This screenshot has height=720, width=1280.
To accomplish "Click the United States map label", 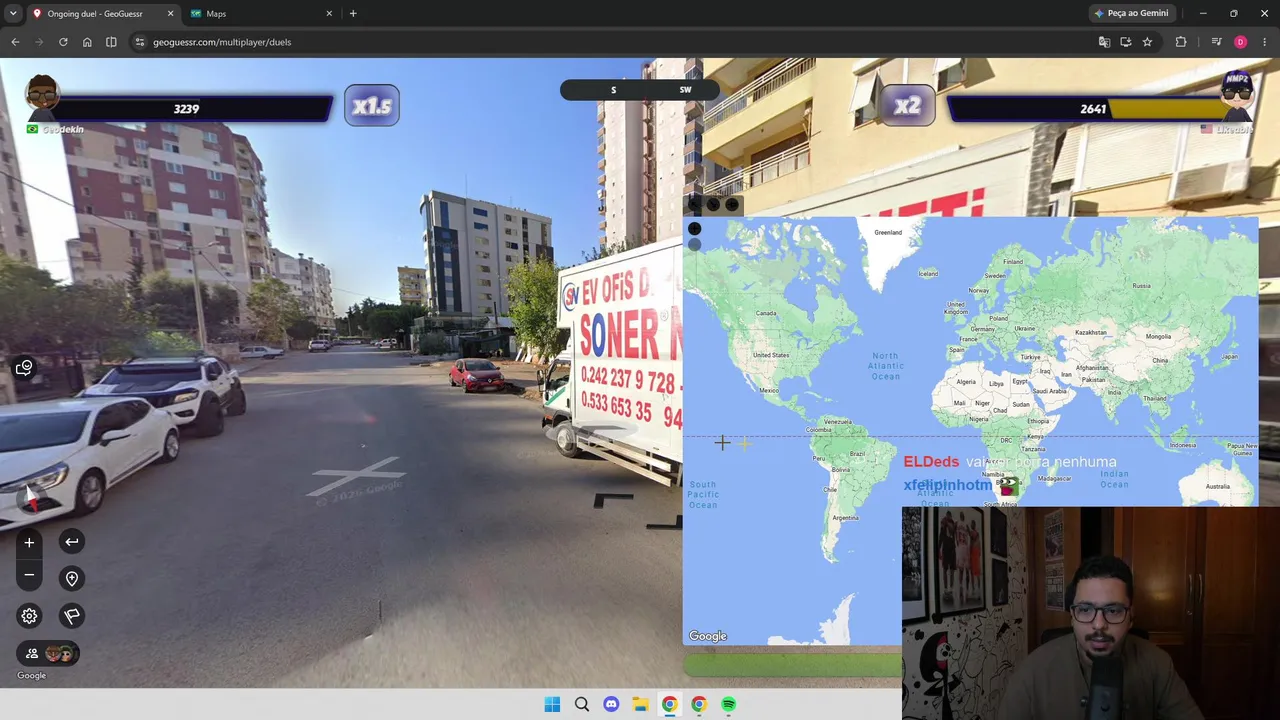I will [771, 355].
